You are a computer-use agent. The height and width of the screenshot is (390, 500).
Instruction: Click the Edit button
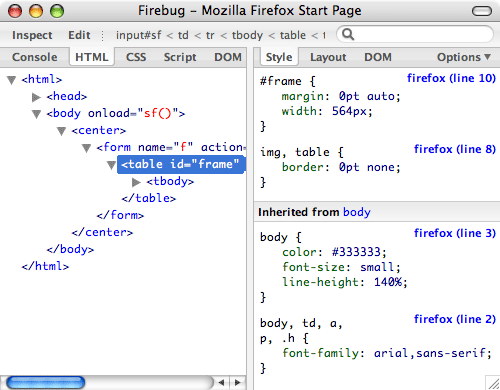point(79,35)
